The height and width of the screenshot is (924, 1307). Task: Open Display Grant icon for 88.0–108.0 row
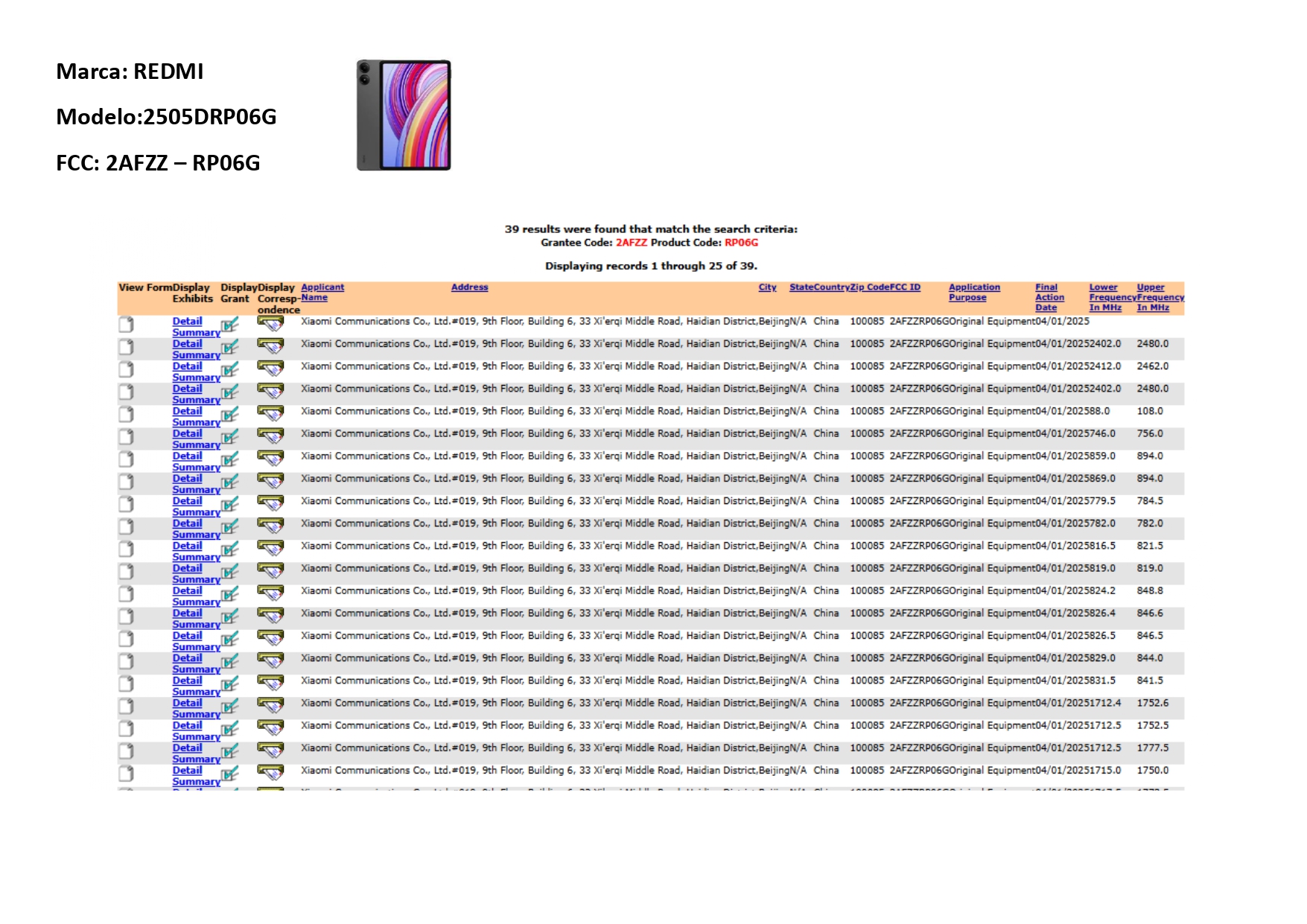click(x=230, y=415)
